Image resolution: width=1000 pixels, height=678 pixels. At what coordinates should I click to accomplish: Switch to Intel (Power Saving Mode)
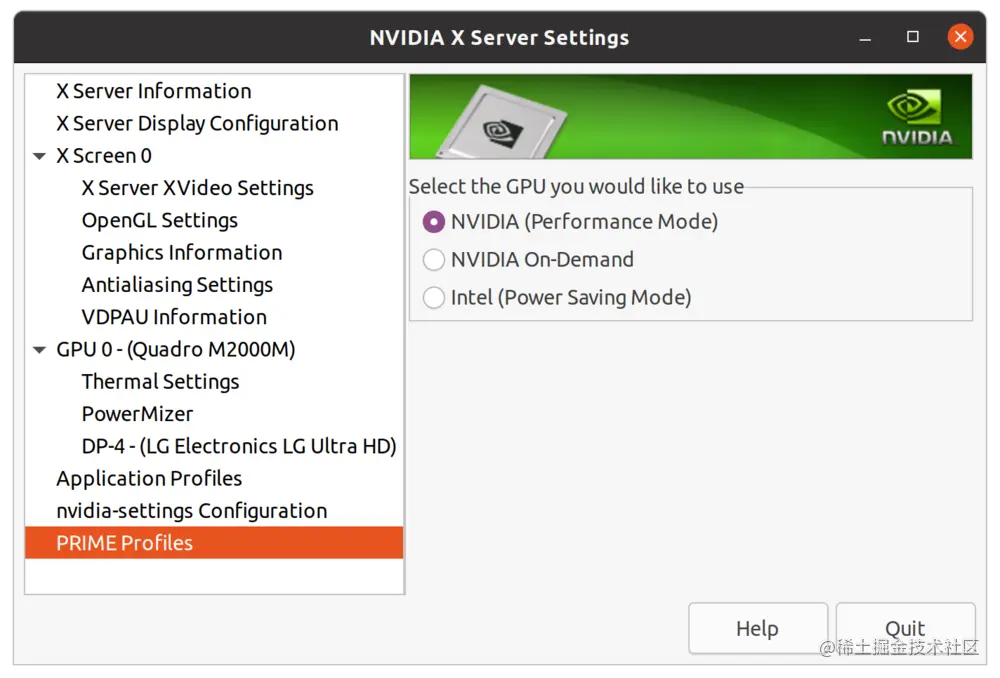[x=433, y=297]
